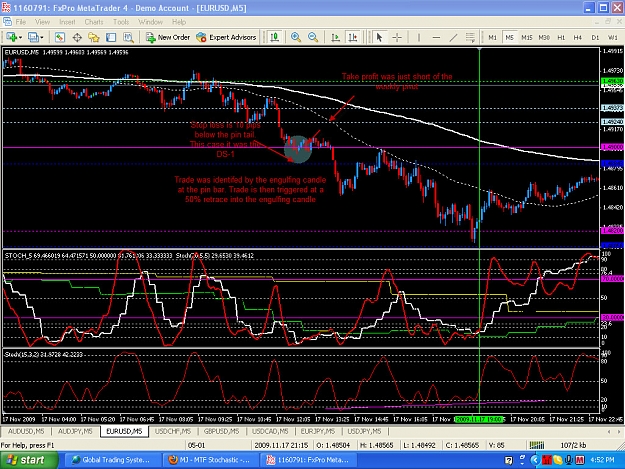Image resolution: width=625 pixels, height=469 pixels.
Task: Select the Cursor arrow tool
Action: tap(379, 37)
